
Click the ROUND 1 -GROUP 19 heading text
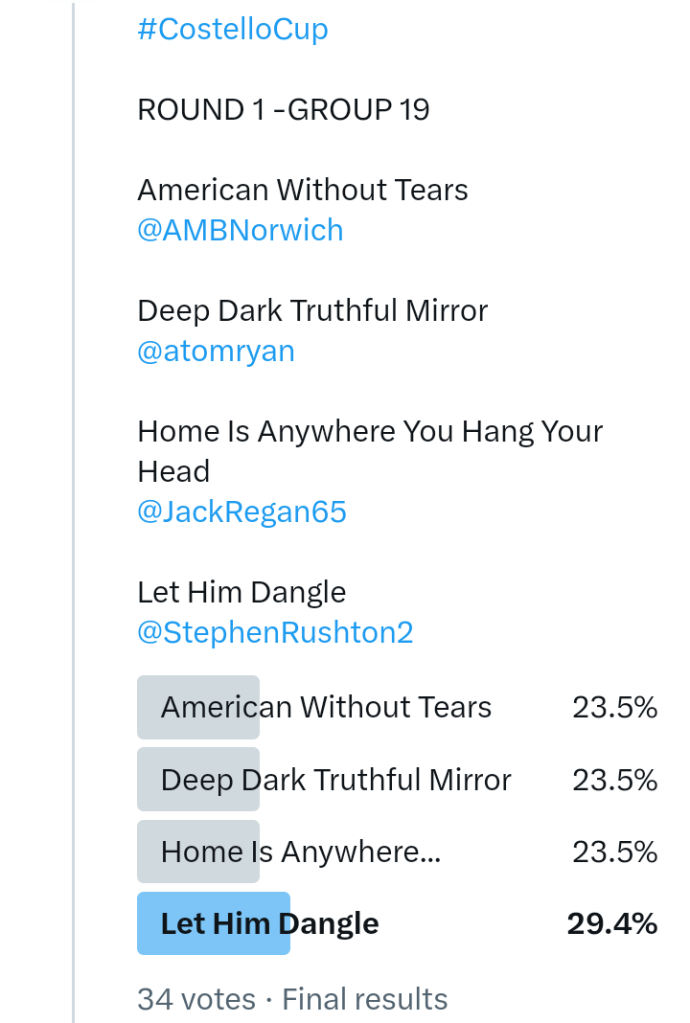click(283, 109)
